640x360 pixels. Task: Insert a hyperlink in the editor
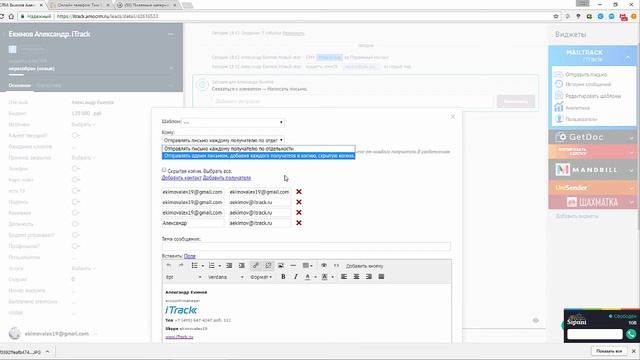(255, 266)
